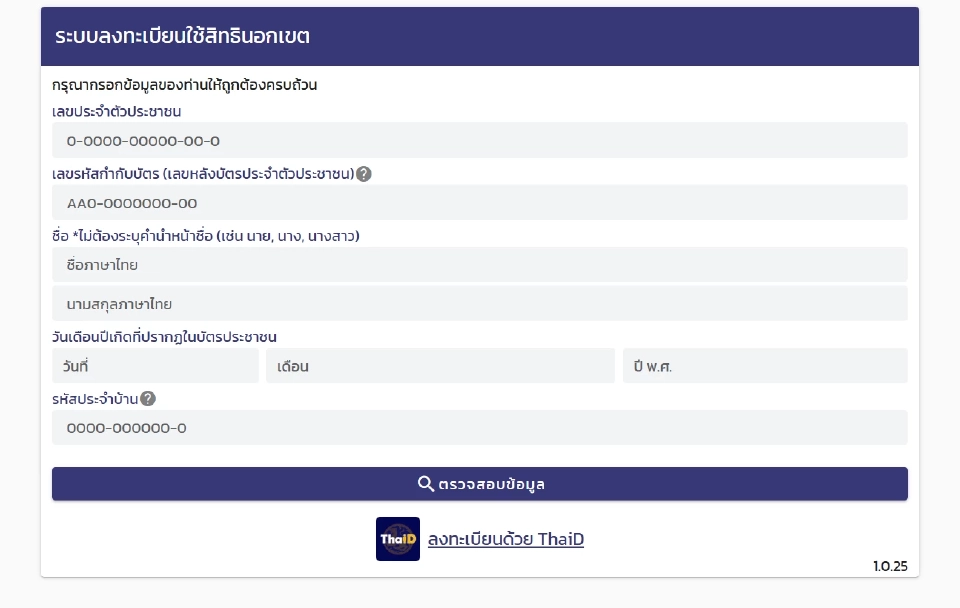Click the ThaiD logo image
This screenshot has height=608, width=960.
397,538
